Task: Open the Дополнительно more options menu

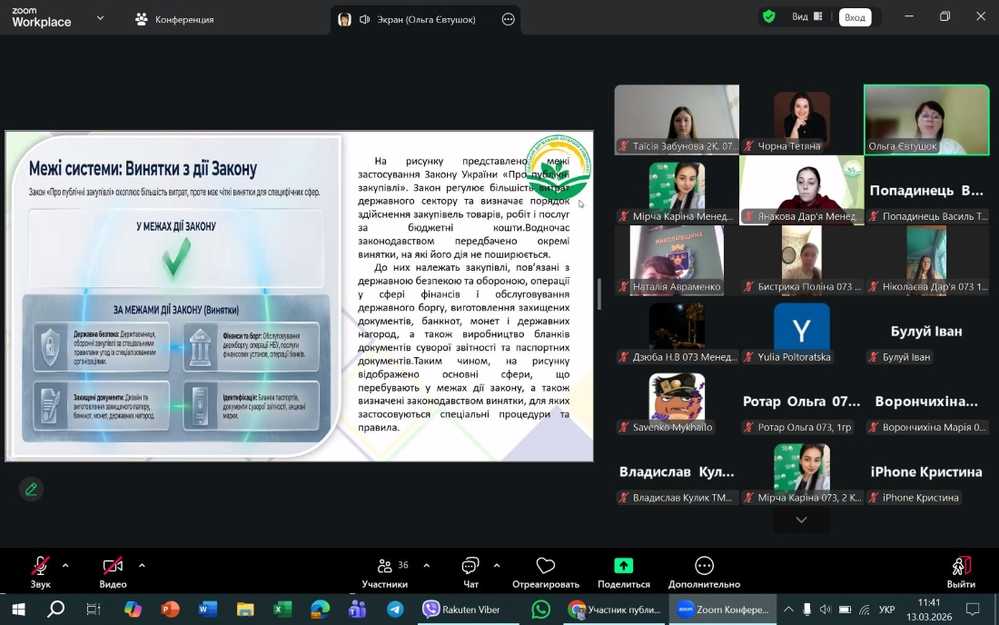Action: pyautogui.click(x=704, y=571)
